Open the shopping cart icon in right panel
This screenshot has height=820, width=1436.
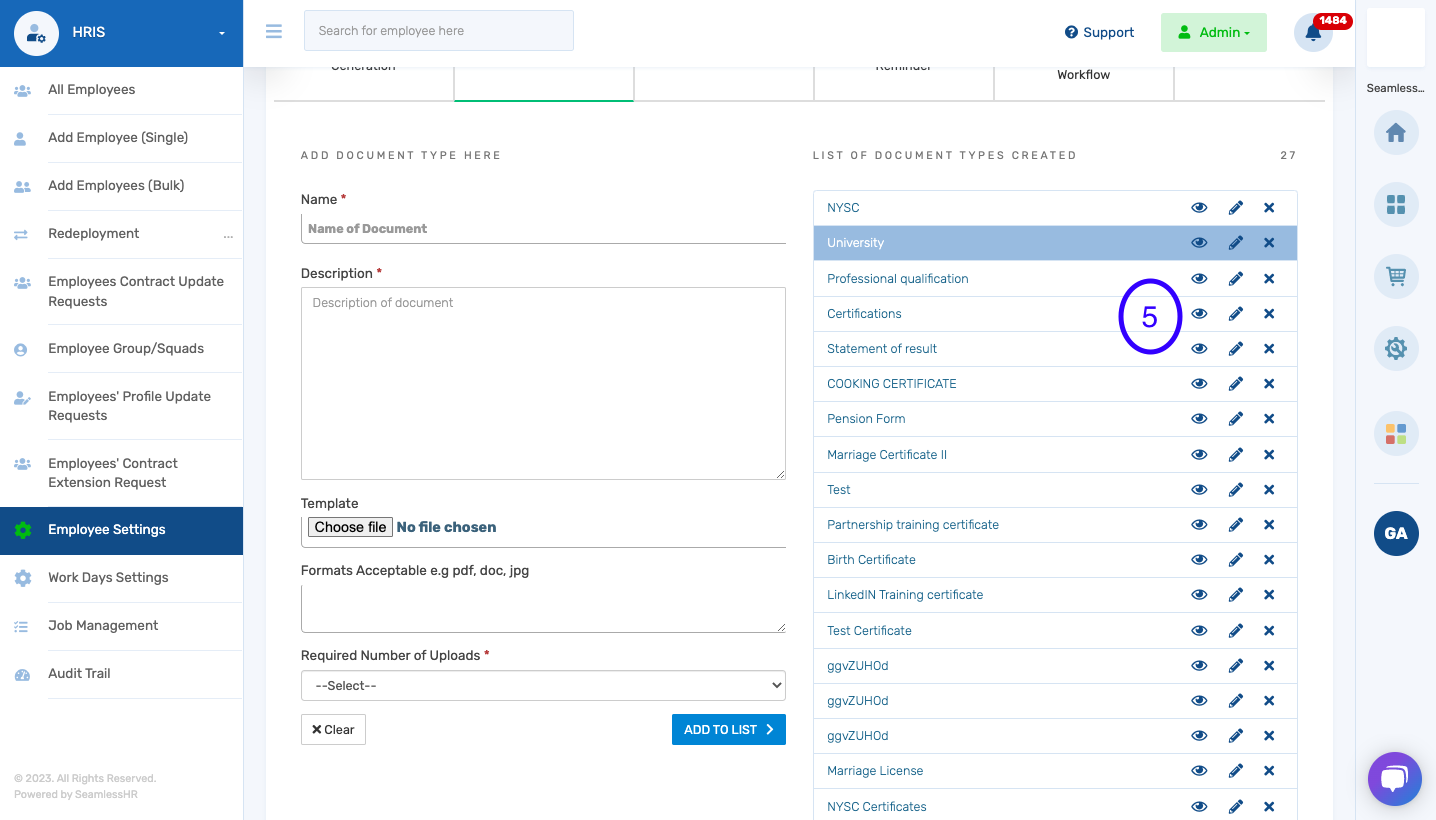1396,276
